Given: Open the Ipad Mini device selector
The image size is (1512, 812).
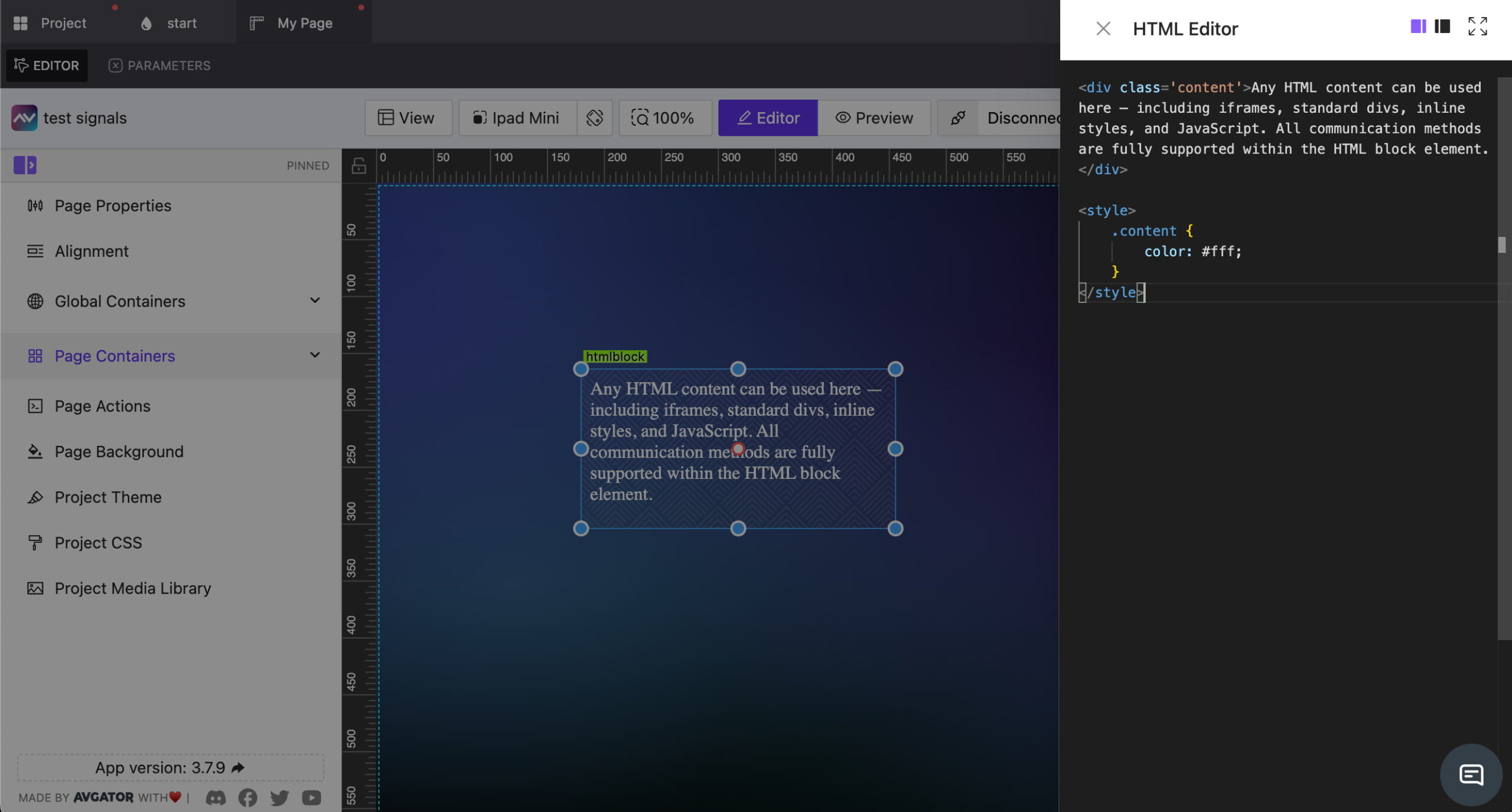Looking at the screenshot, I should [x=517, y=118].
